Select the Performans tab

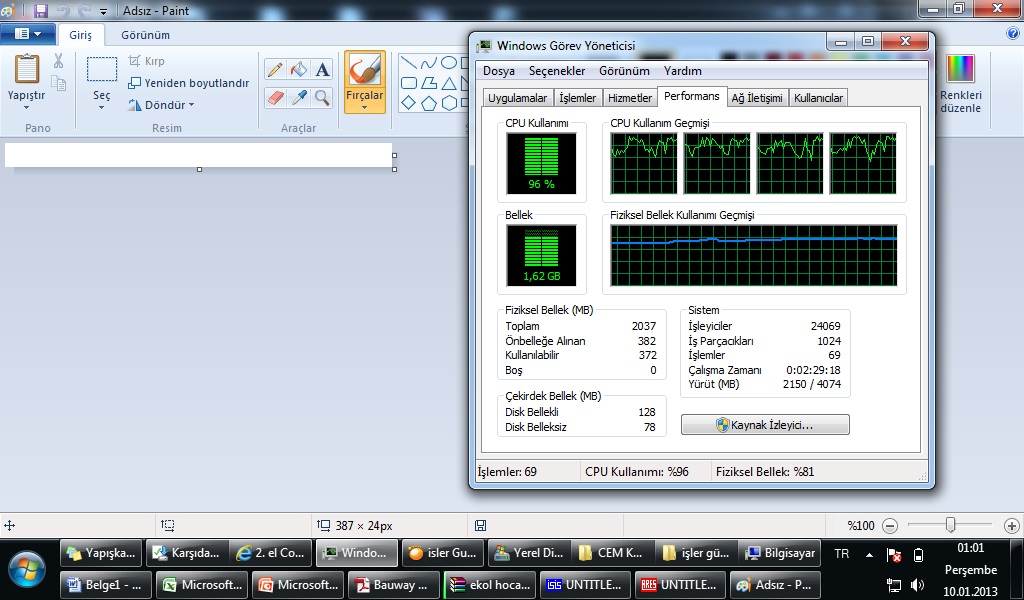tap(692, 96)
